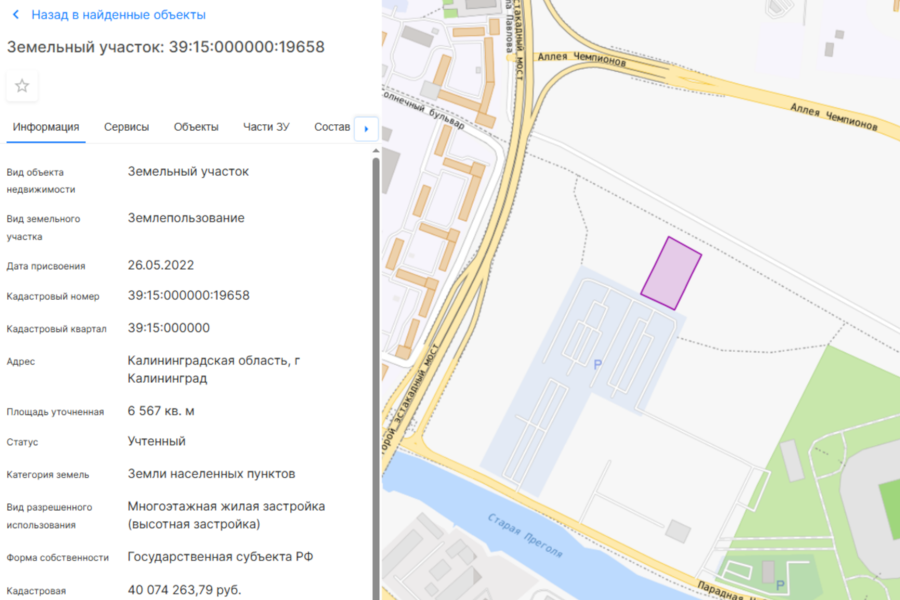
Task: Click the 'Аллея Чемпионов' street label at top
Action: (582, 60)
